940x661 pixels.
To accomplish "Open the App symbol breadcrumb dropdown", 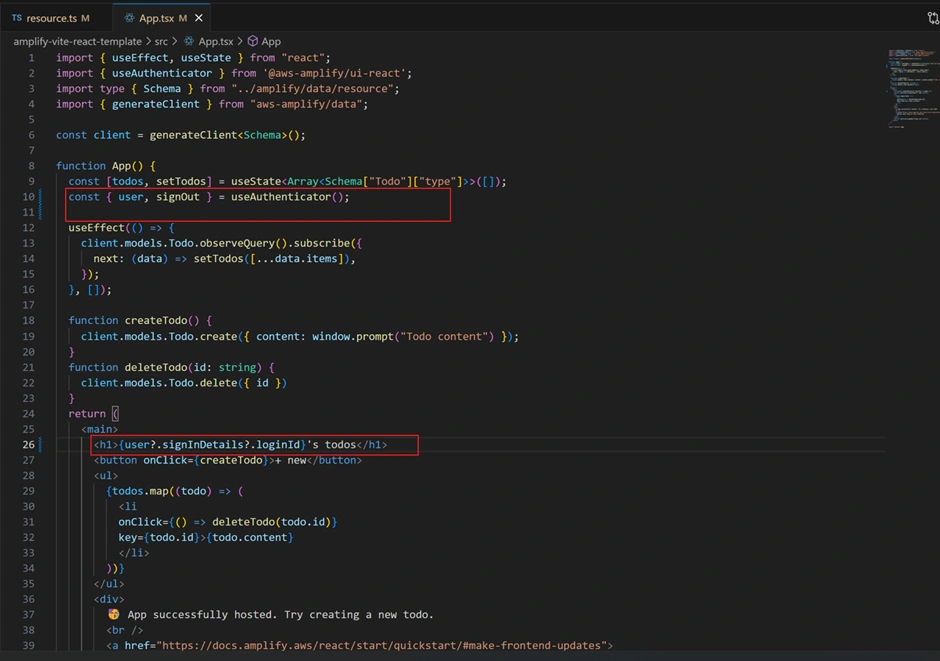I will point(271,41).
